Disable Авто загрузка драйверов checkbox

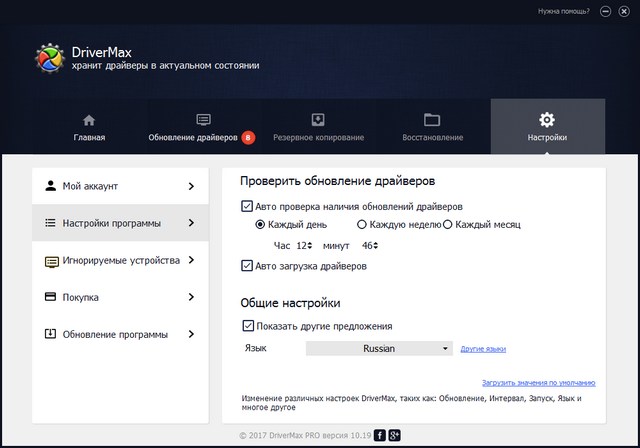[247, 266]
